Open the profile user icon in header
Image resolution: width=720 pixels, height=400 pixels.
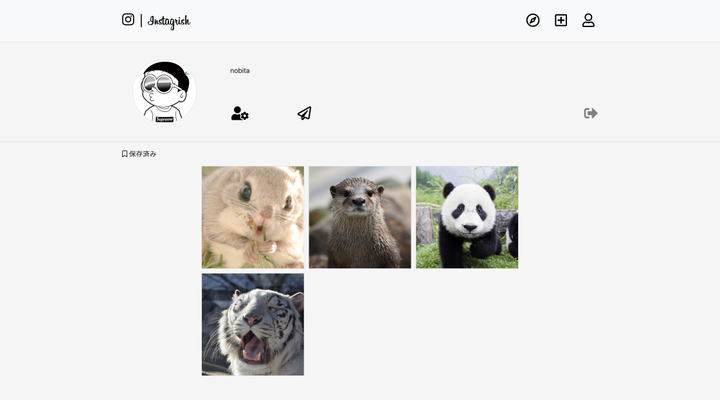tap(588, 20)
